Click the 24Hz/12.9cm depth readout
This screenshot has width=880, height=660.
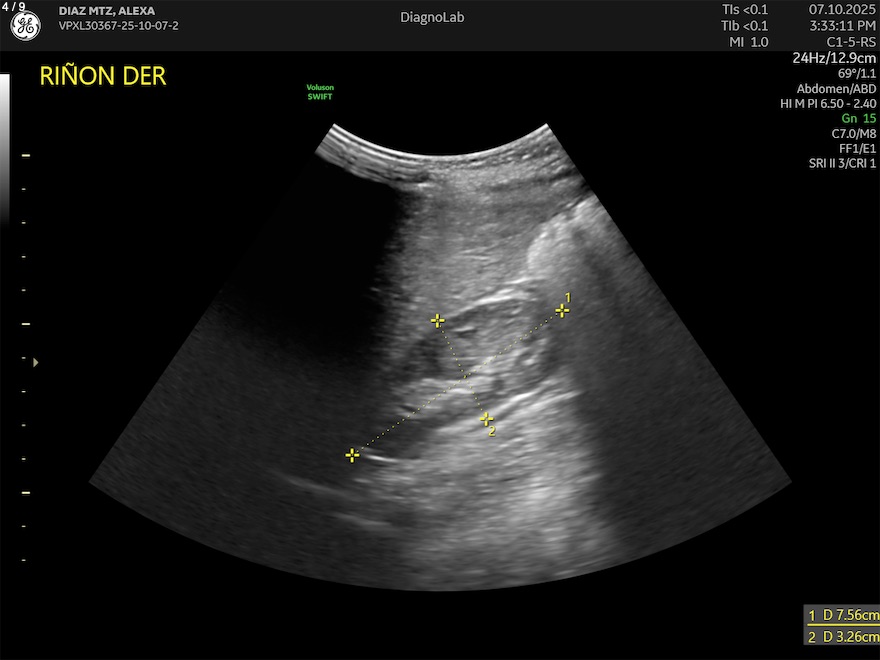pos(834,58)
